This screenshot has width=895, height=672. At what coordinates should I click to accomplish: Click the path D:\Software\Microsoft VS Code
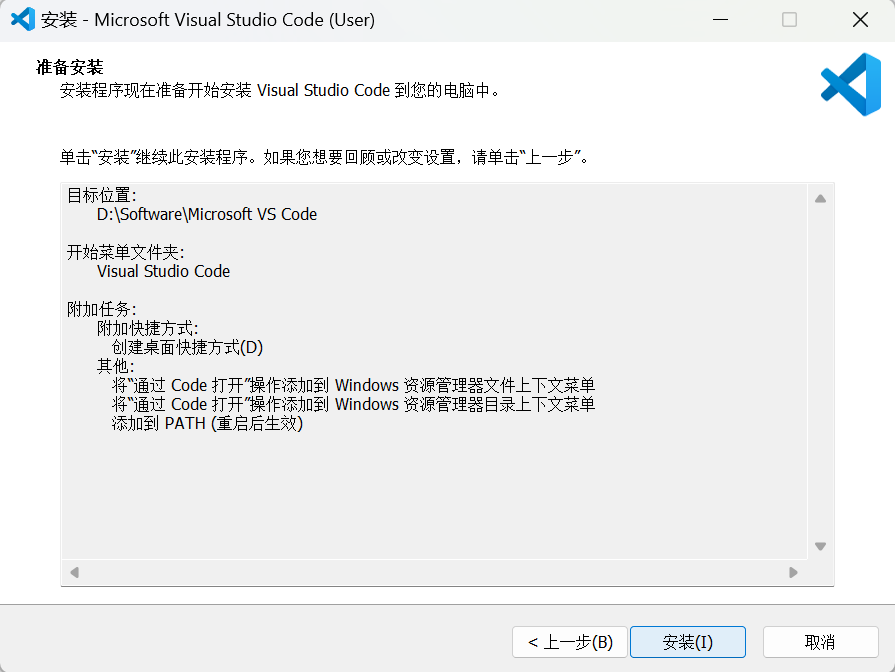coord(207,214)
